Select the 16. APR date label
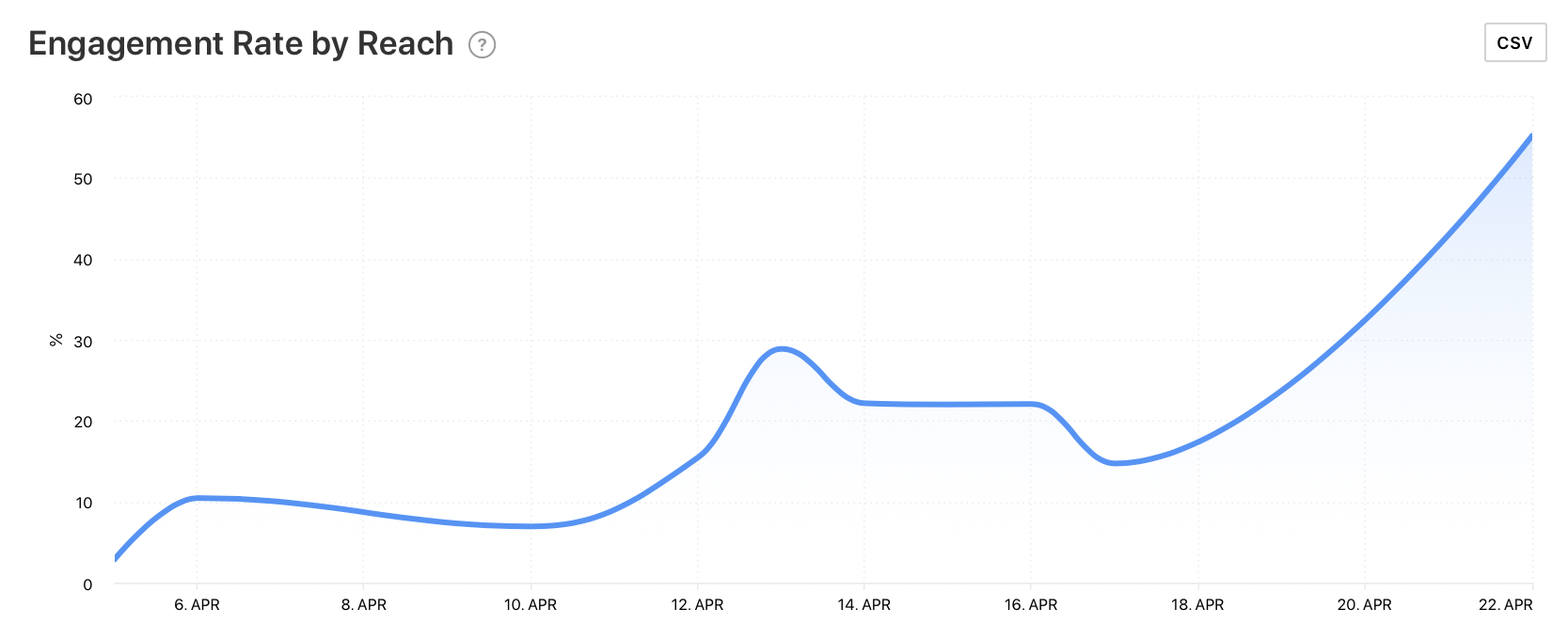This screenshot has height=641, width=1568. coord(1031,604)
